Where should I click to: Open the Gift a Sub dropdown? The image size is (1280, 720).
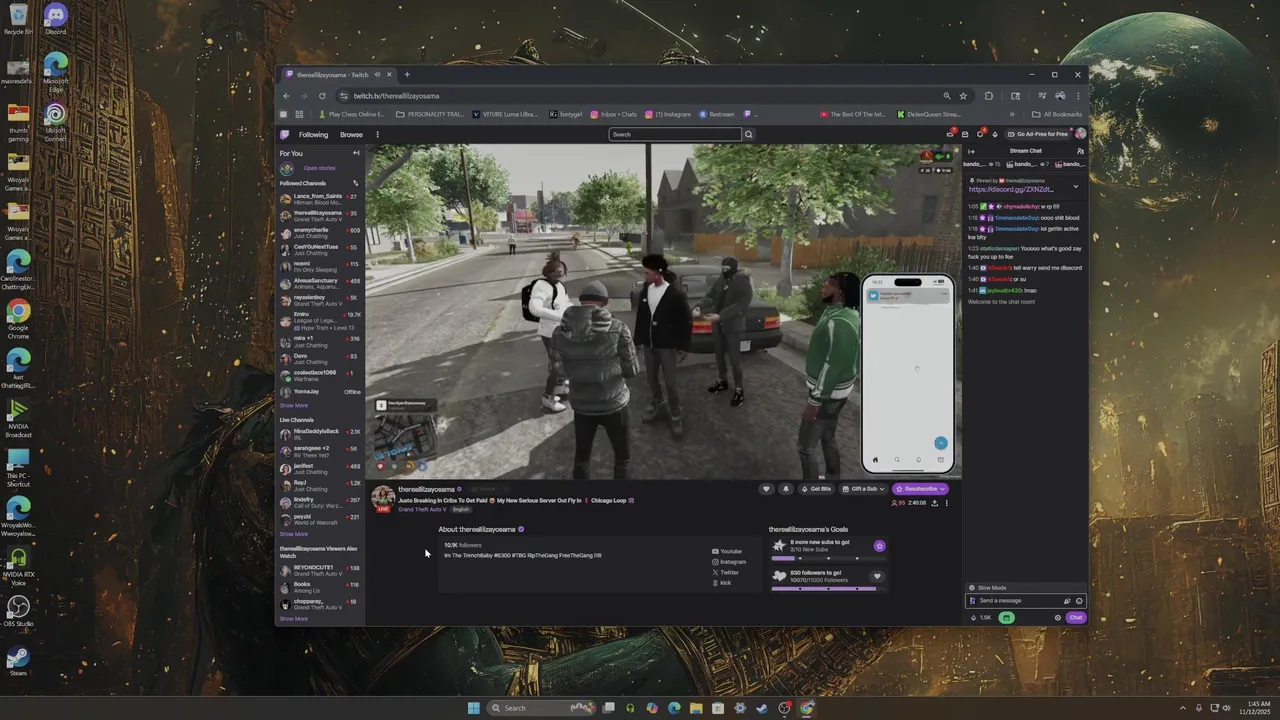point(863,489)
